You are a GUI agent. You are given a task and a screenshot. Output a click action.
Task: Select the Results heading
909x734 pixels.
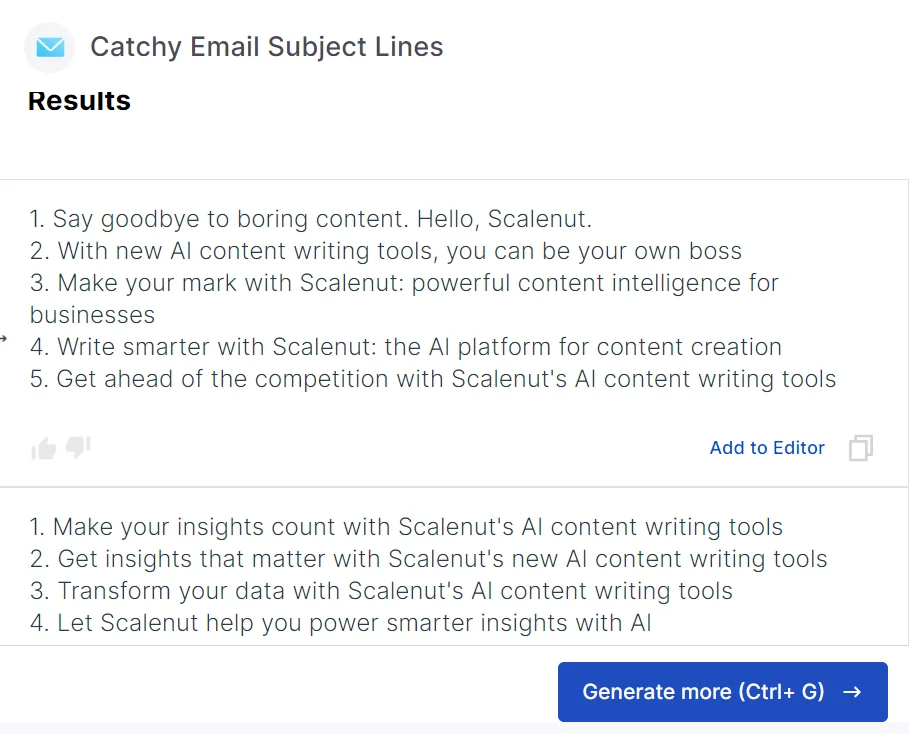[x=79, y=100]
